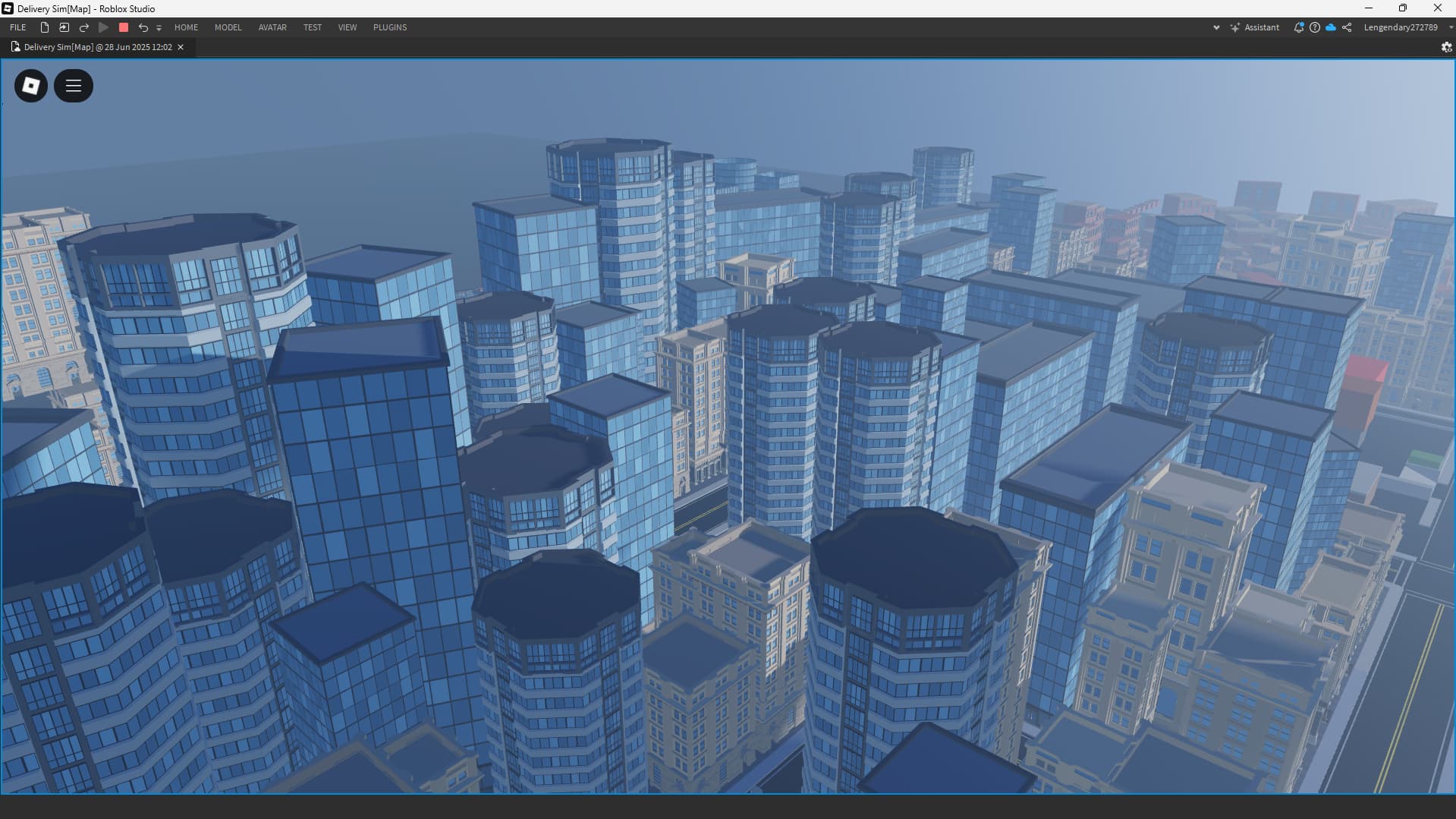Close the Delivery Sim[Map] document tab
The height and width of the screenshot is (819, 1456).
[x=181, y=47]
